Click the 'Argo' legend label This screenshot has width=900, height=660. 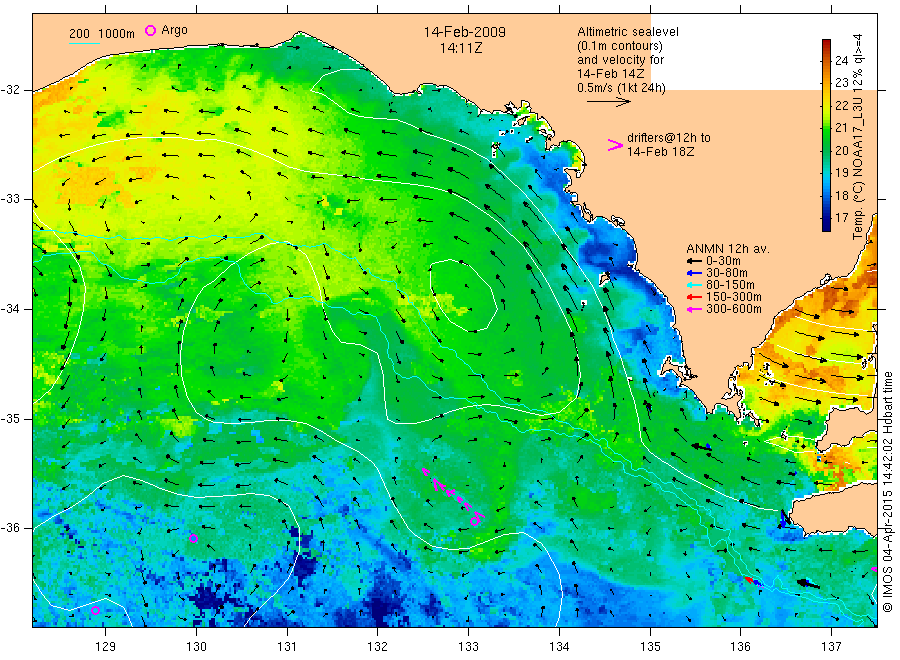(x=174, y=30)
